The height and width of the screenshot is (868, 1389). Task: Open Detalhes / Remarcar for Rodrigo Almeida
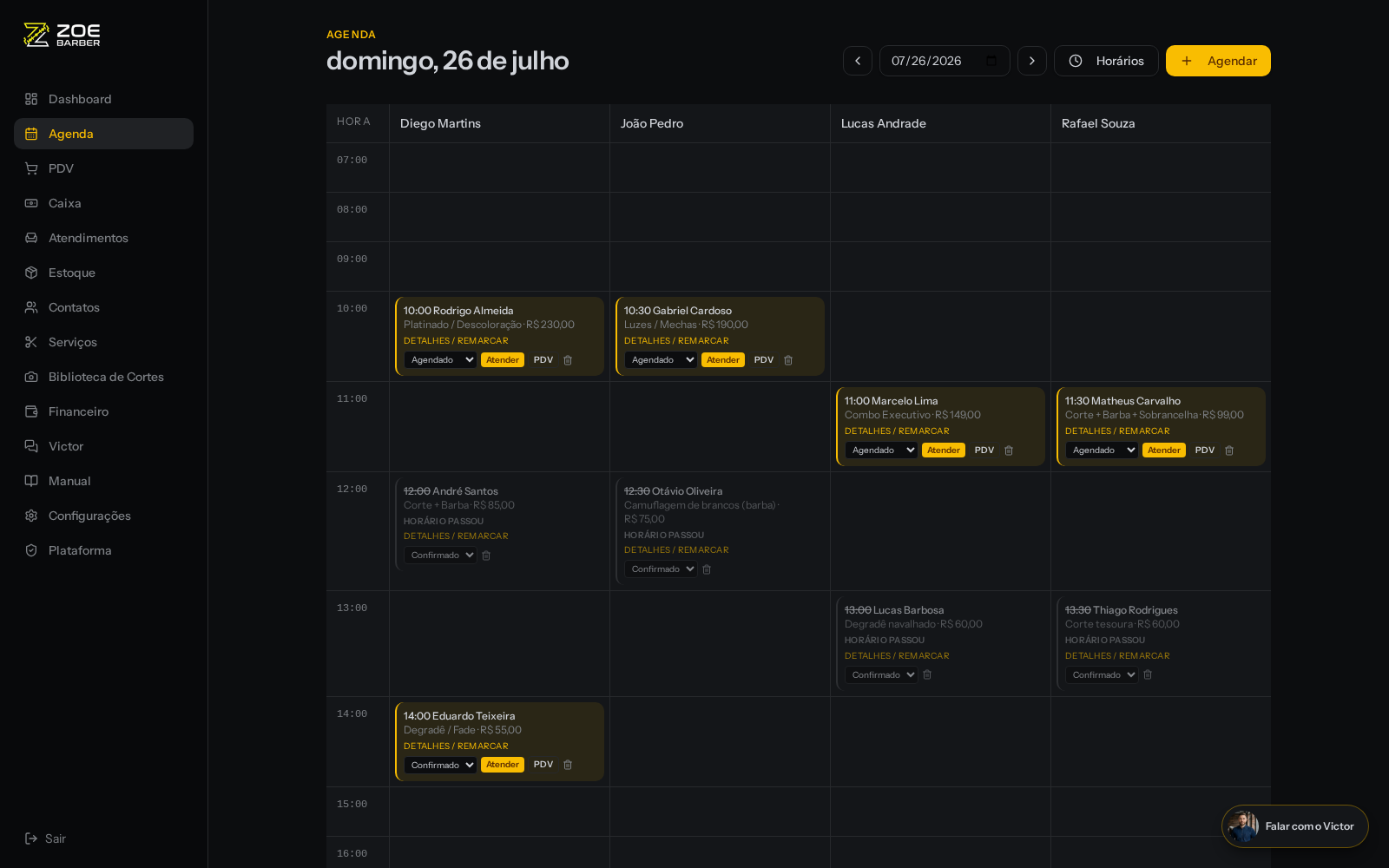pos(456,341)
